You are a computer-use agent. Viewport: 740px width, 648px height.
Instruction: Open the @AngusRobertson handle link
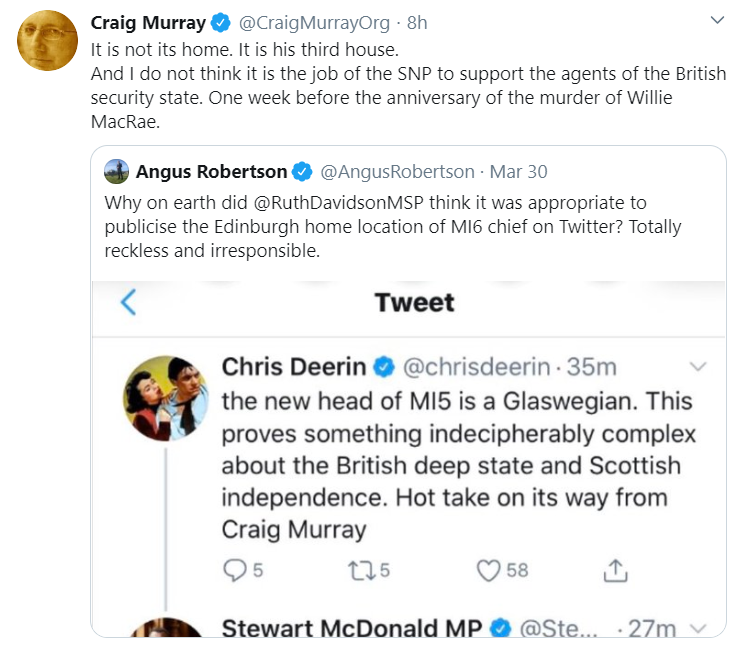click(397, 172)
